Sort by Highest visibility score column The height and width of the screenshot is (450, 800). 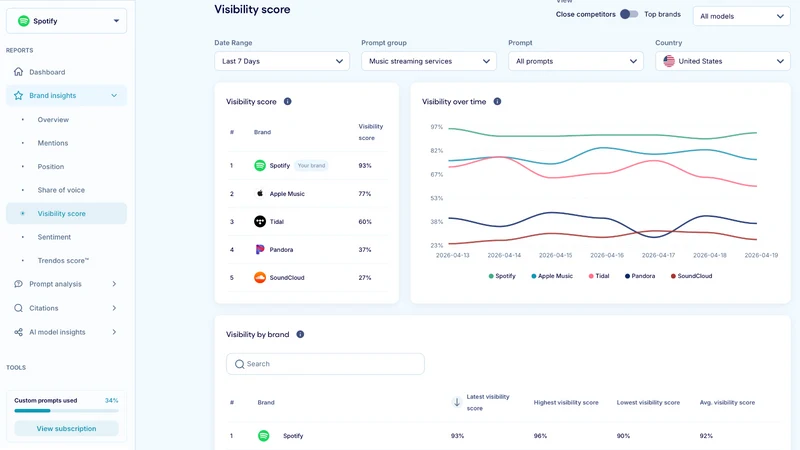566,403
